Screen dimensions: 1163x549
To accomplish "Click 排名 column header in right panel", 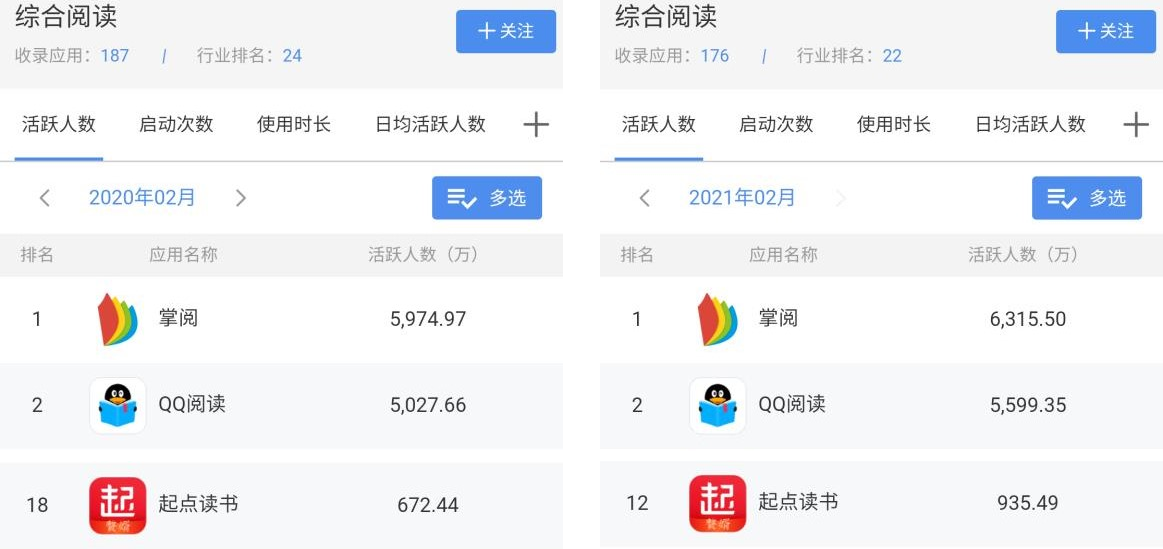I will 637,255.
